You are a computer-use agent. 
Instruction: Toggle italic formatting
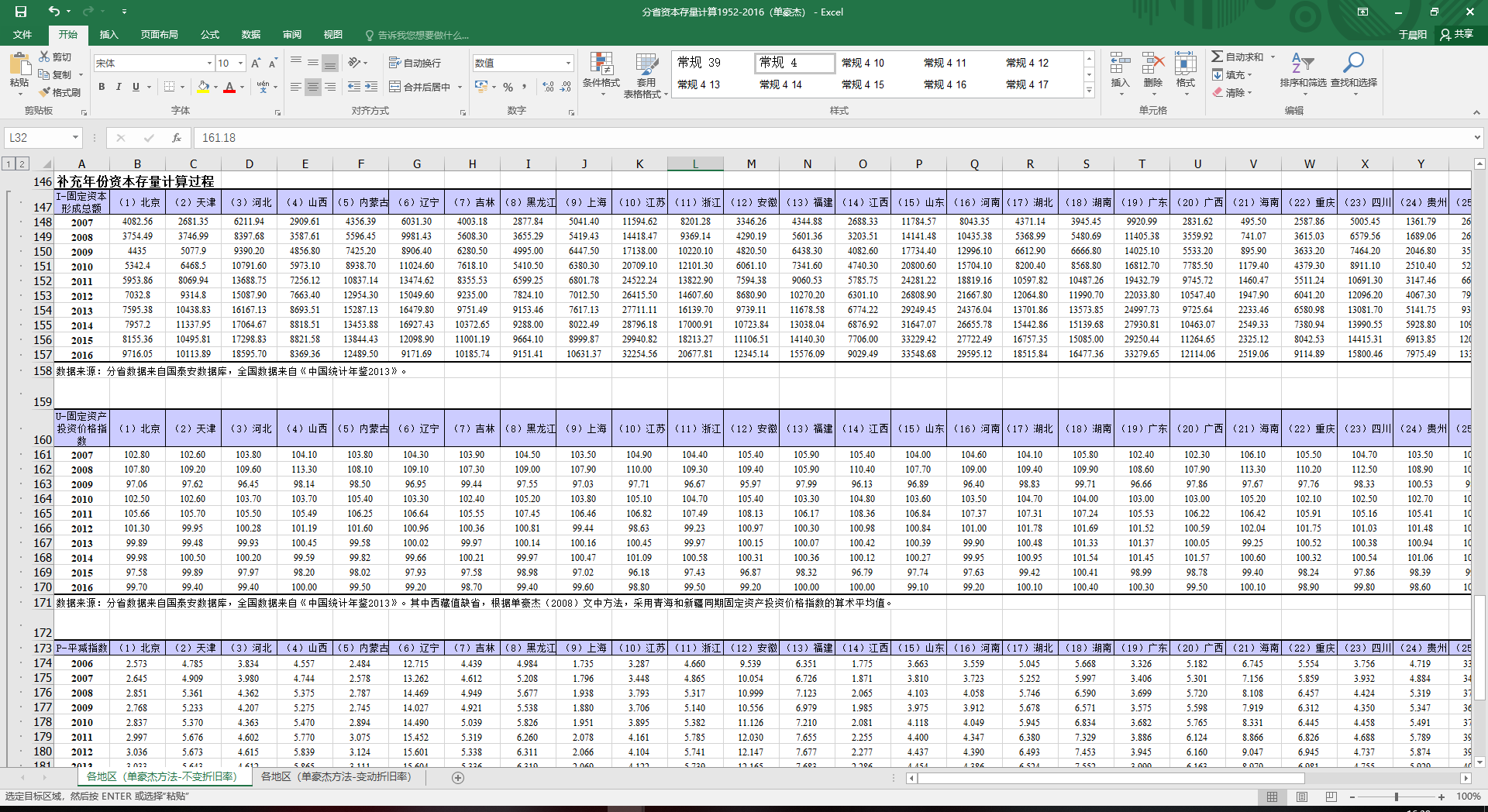119,87
